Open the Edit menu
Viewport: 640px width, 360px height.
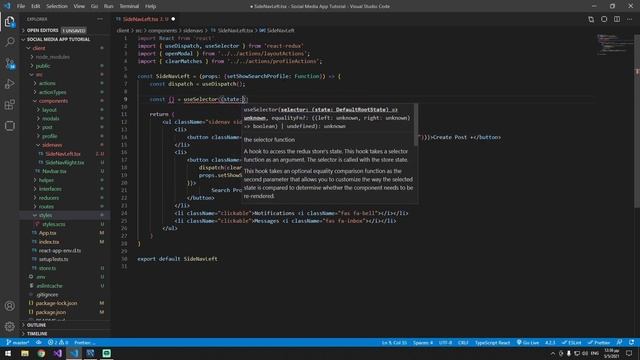coord(36,6)
